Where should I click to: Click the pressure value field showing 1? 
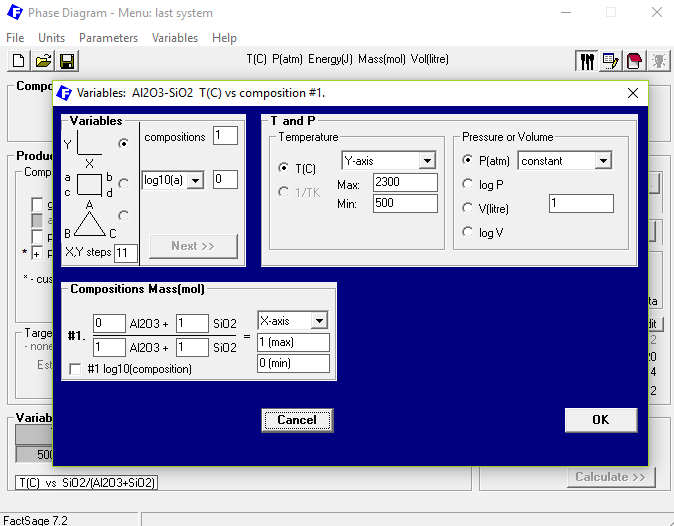click(x=581, y=203)
